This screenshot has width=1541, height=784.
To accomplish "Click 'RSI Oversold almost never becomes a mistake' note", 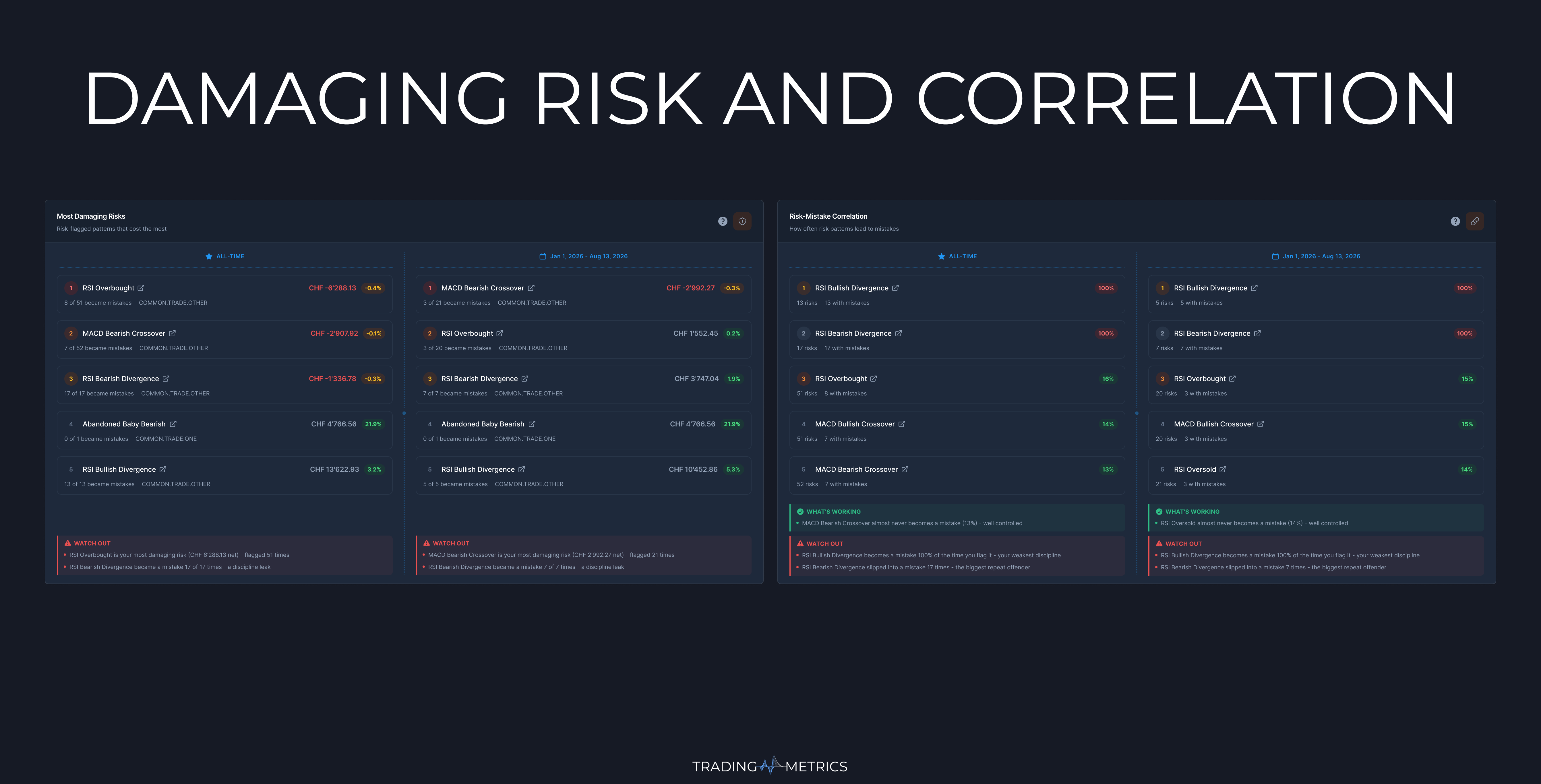I will (x=1254, y=523).
